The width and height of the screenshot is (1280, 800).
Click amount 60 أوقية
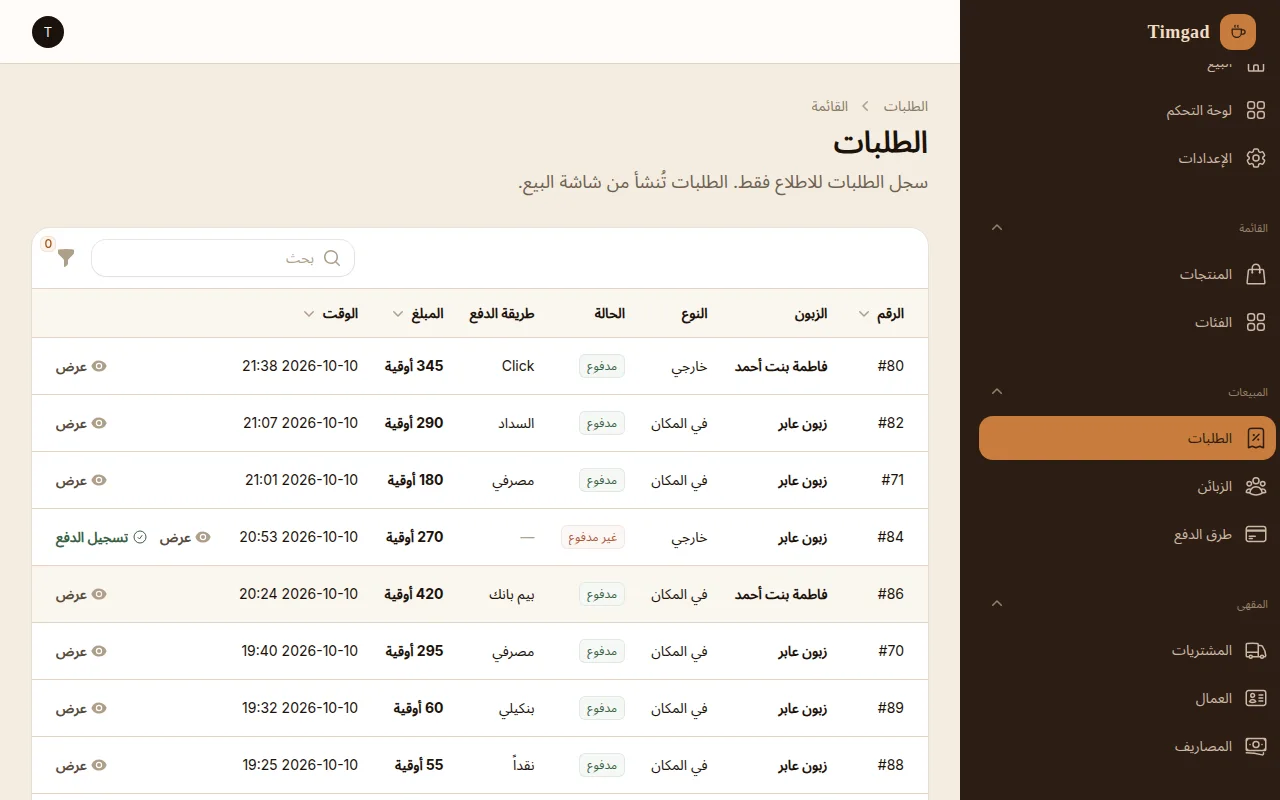(418, 708)
